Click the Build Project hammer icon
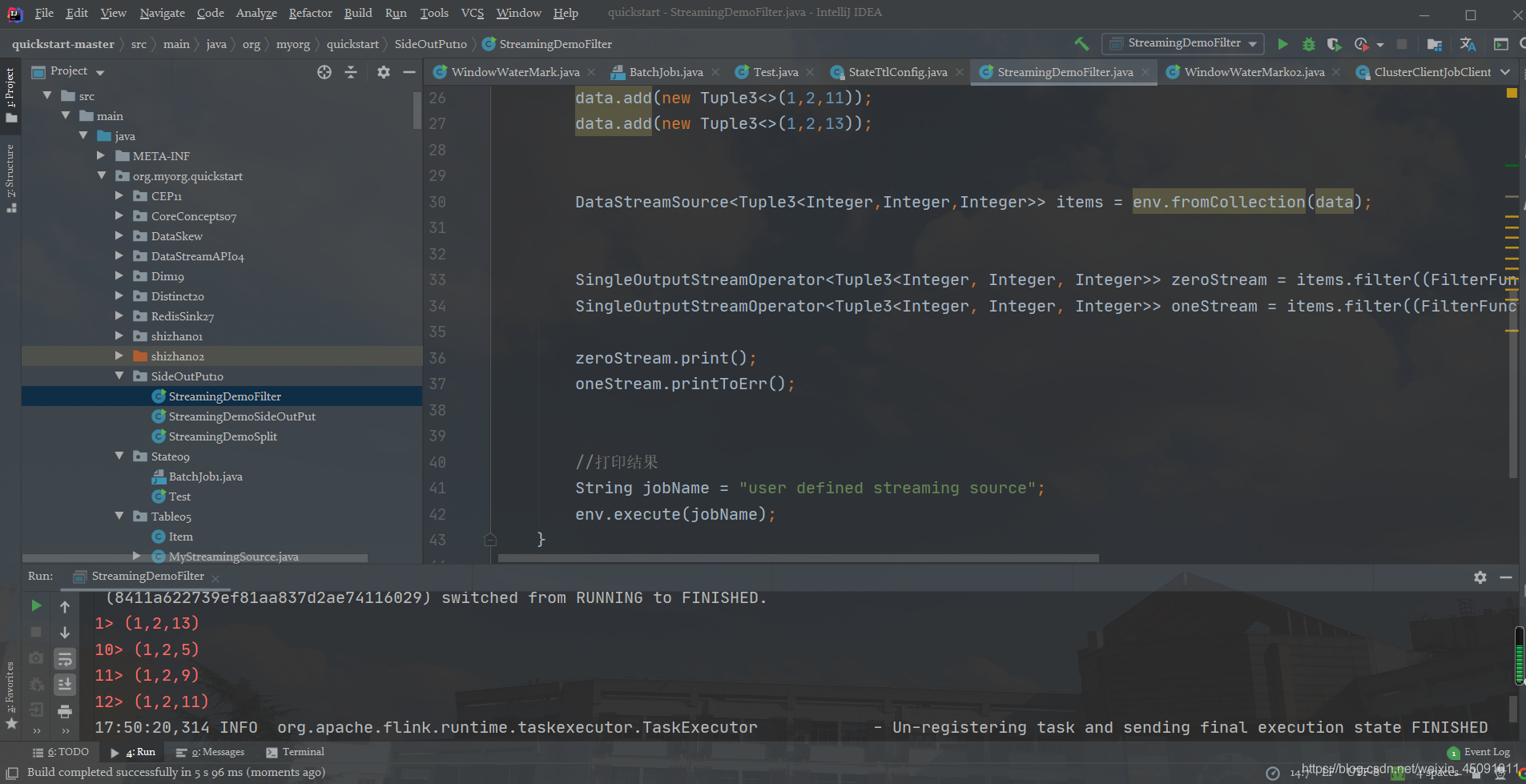Screen dimensions: 1526x784 (x=1081, y=44)
